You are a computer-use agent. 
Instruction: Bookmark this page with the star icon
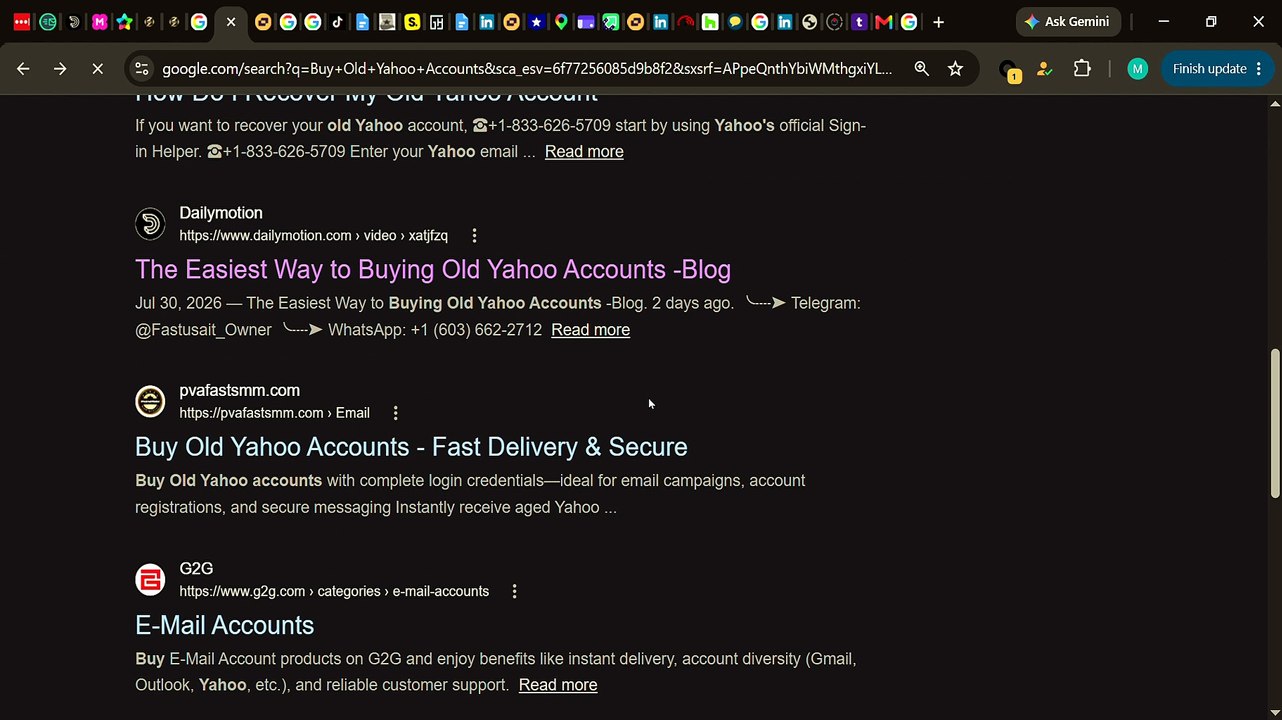click(x=956, y=69)
